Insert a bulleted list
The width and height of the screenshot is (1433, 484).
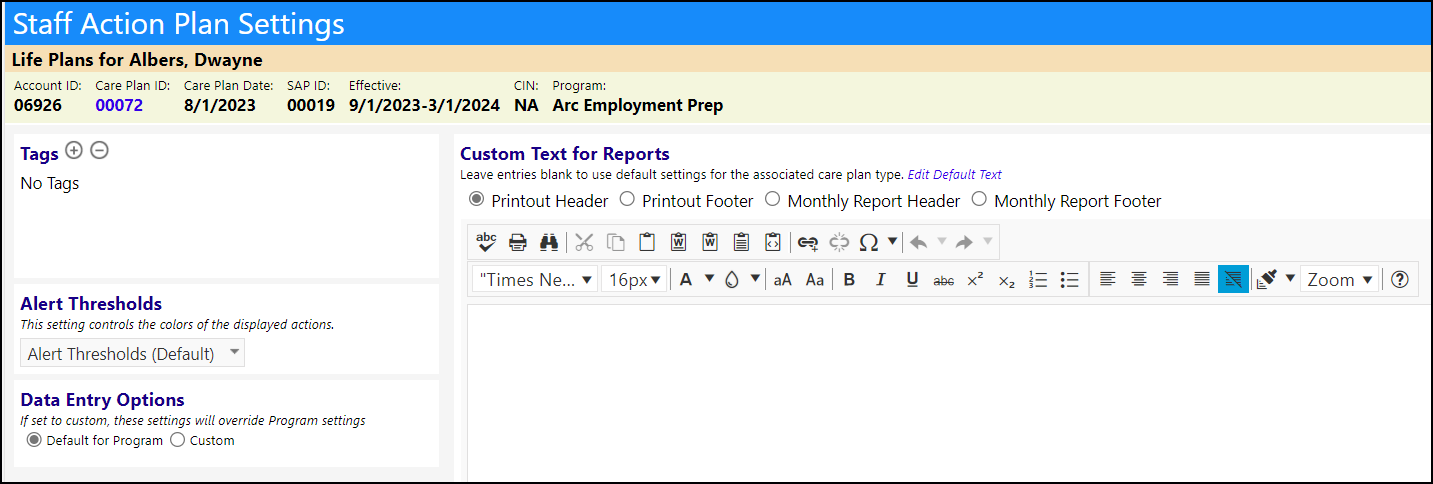point(1069,280)
